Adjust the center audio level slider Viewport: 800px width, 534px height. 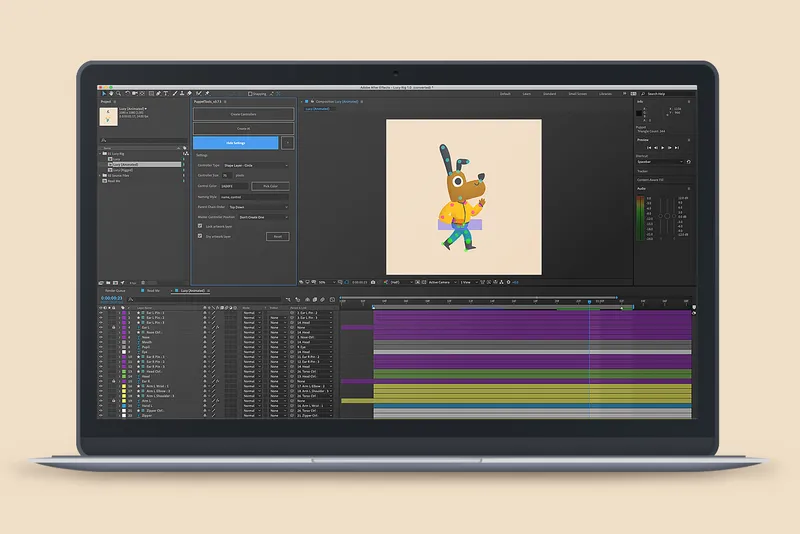click(x=667, y=216)
